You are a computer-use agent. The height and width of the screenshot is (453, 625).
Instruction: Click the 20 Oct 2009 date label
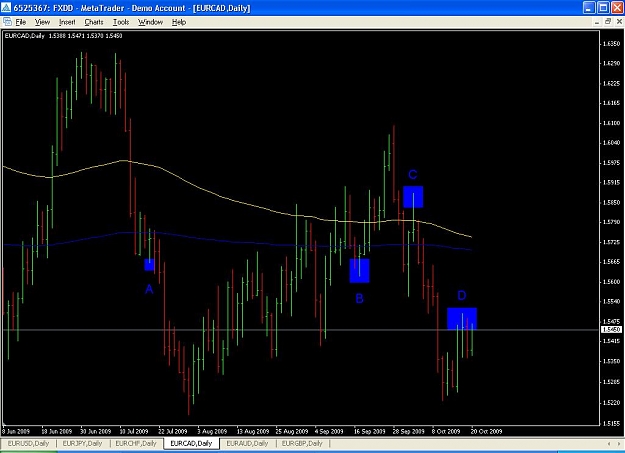pos(486,431)
